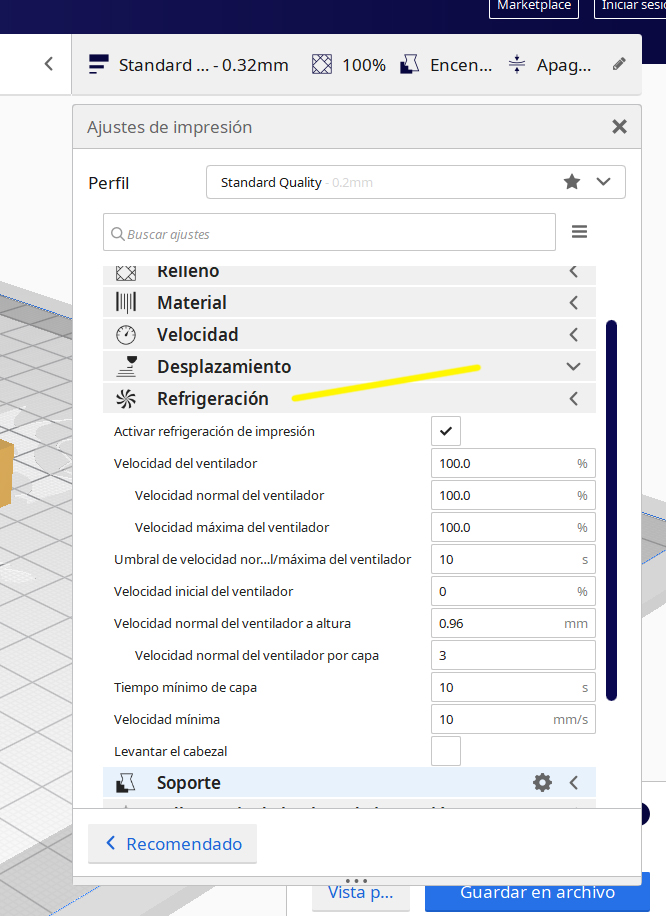Edit Velocidad inicial del ventilador value

tap(514, 591)
